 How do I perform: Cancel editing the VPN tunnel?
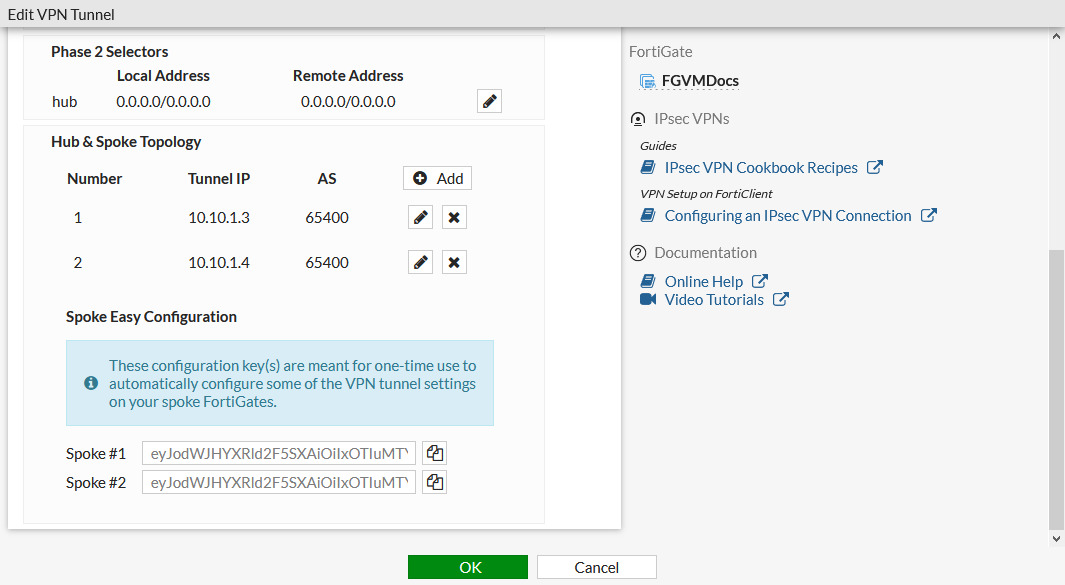pos(596,566)
